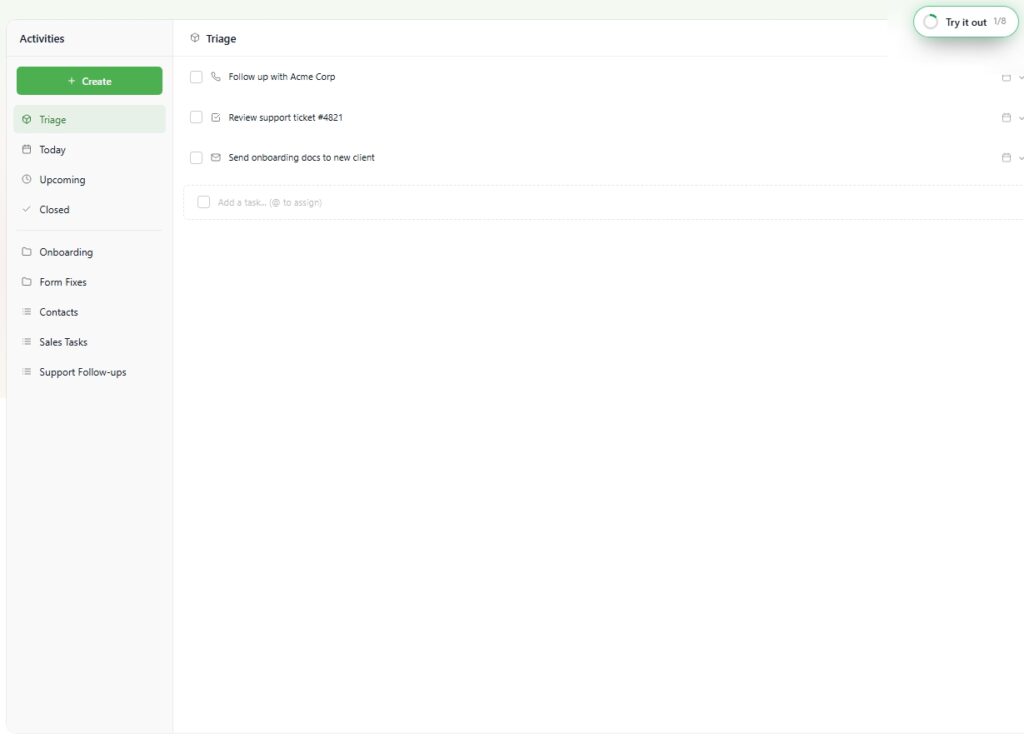The image size is (1024, 737).
Task: Click the task type icon beside Review support ticket
Action: 216,118
